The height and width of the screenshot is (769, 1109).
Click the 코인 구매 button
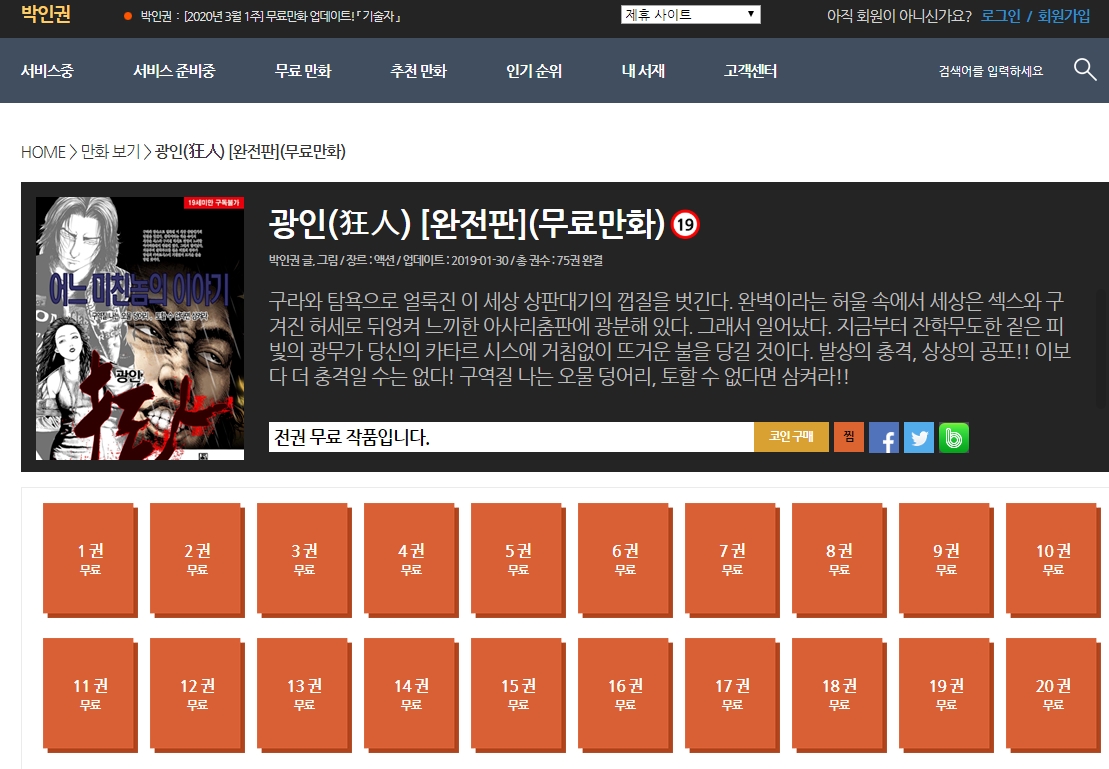pos(791,437)
